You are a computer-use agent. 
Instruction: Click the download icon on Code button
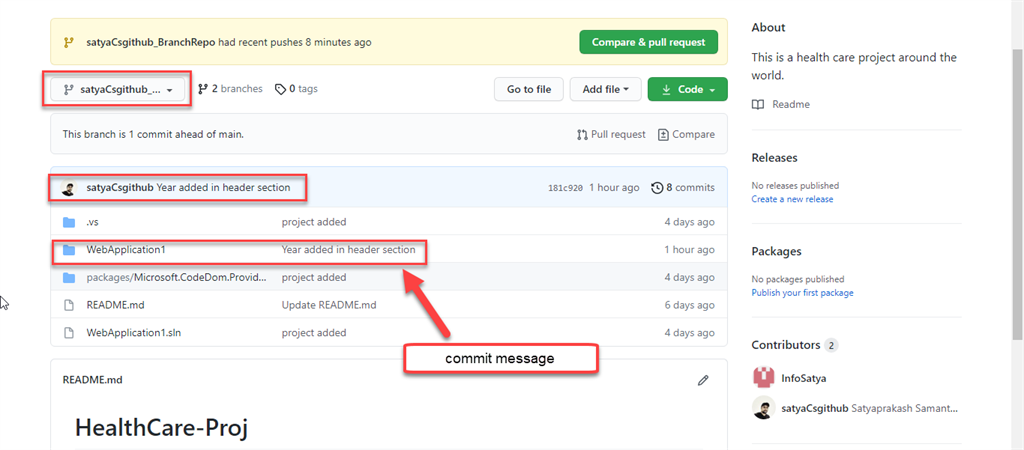(x=667, y=89)
